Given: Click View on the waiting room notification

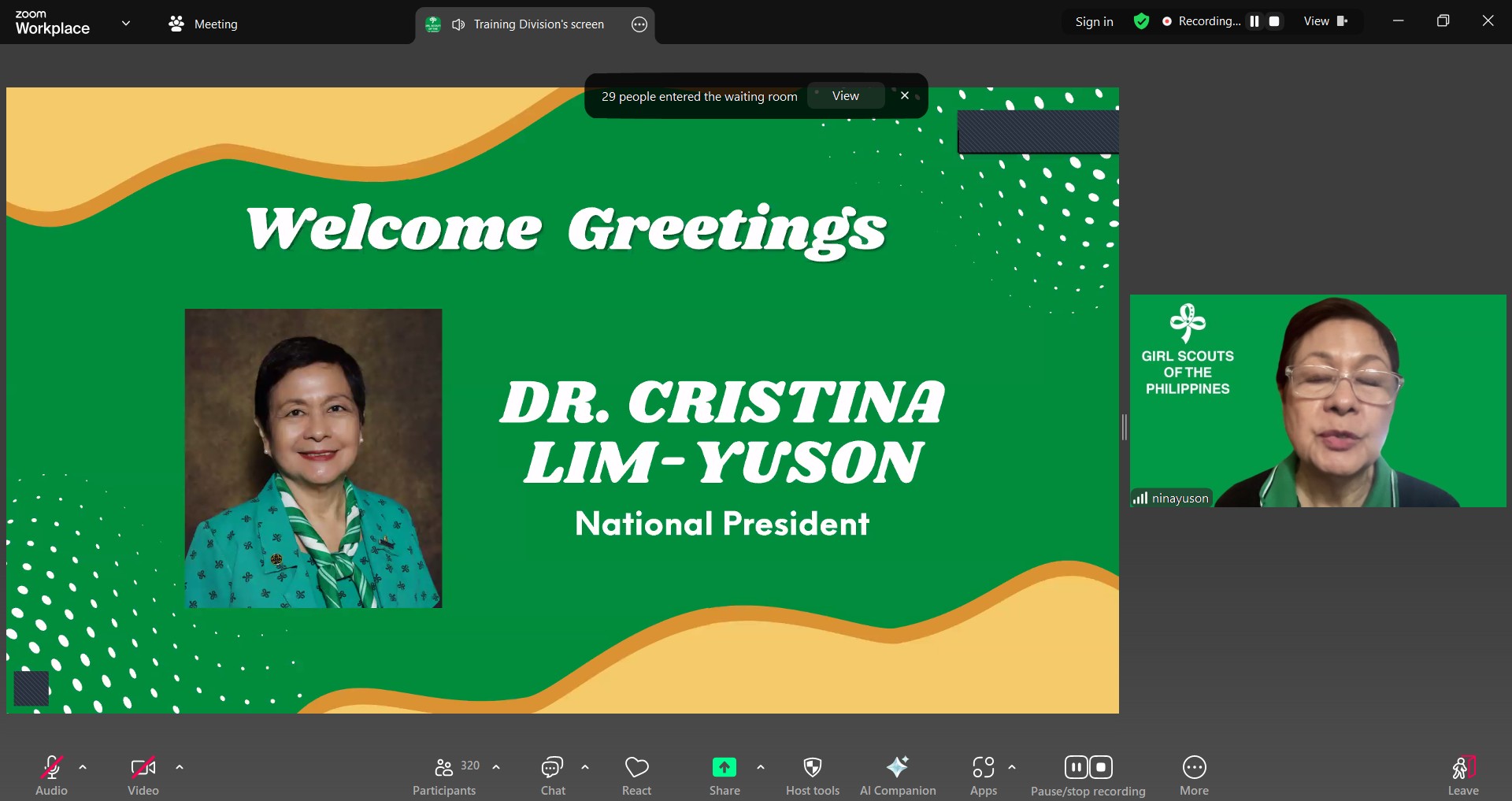Looking at the screenshot, I should coord(846,96).
